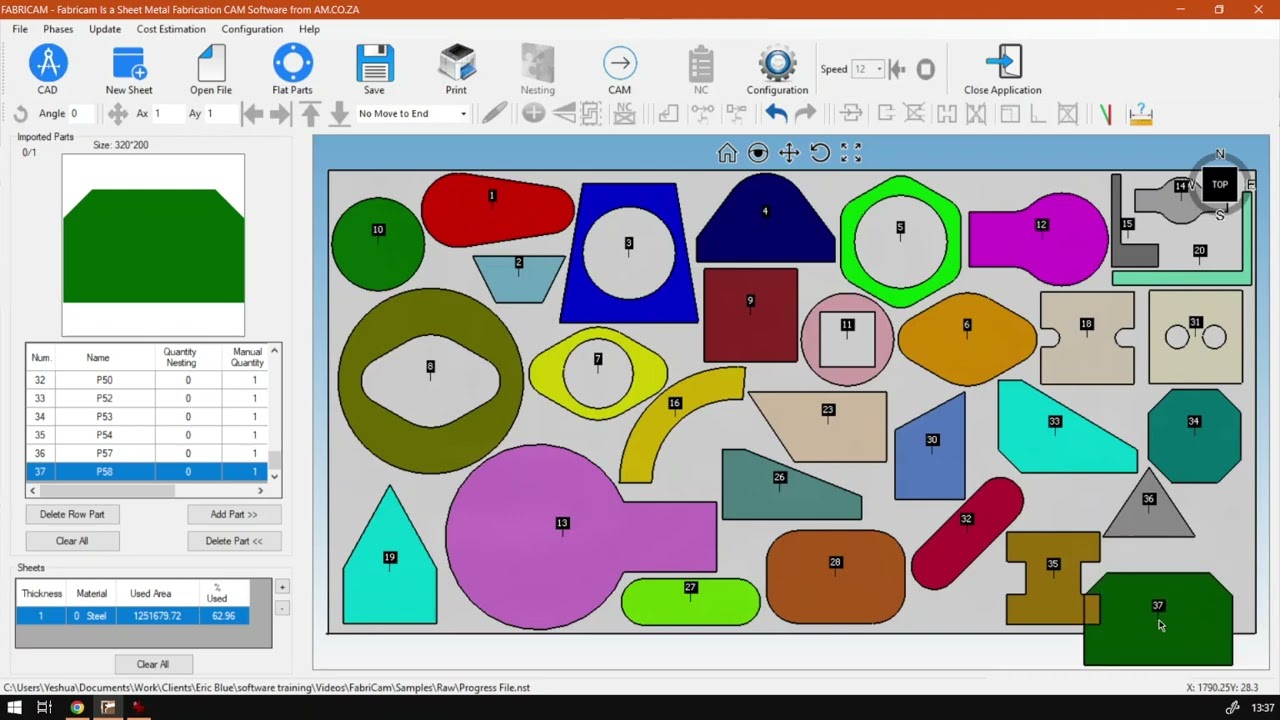Click the pan arrows icon above the sheet
This screenshot has height=720, width=1280.
pyautogui.click(x=789, y=153)
